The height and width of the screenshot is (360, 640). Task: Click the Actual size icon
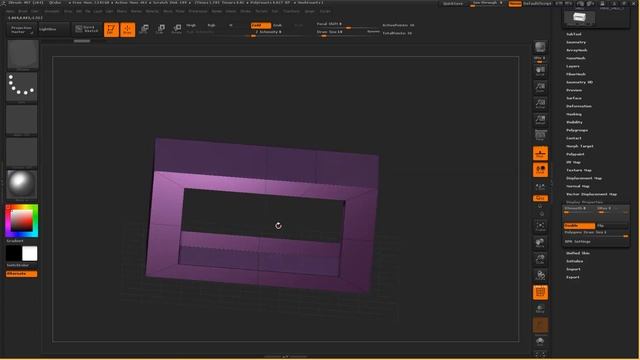pyautogui.click(x=540, y=104)
